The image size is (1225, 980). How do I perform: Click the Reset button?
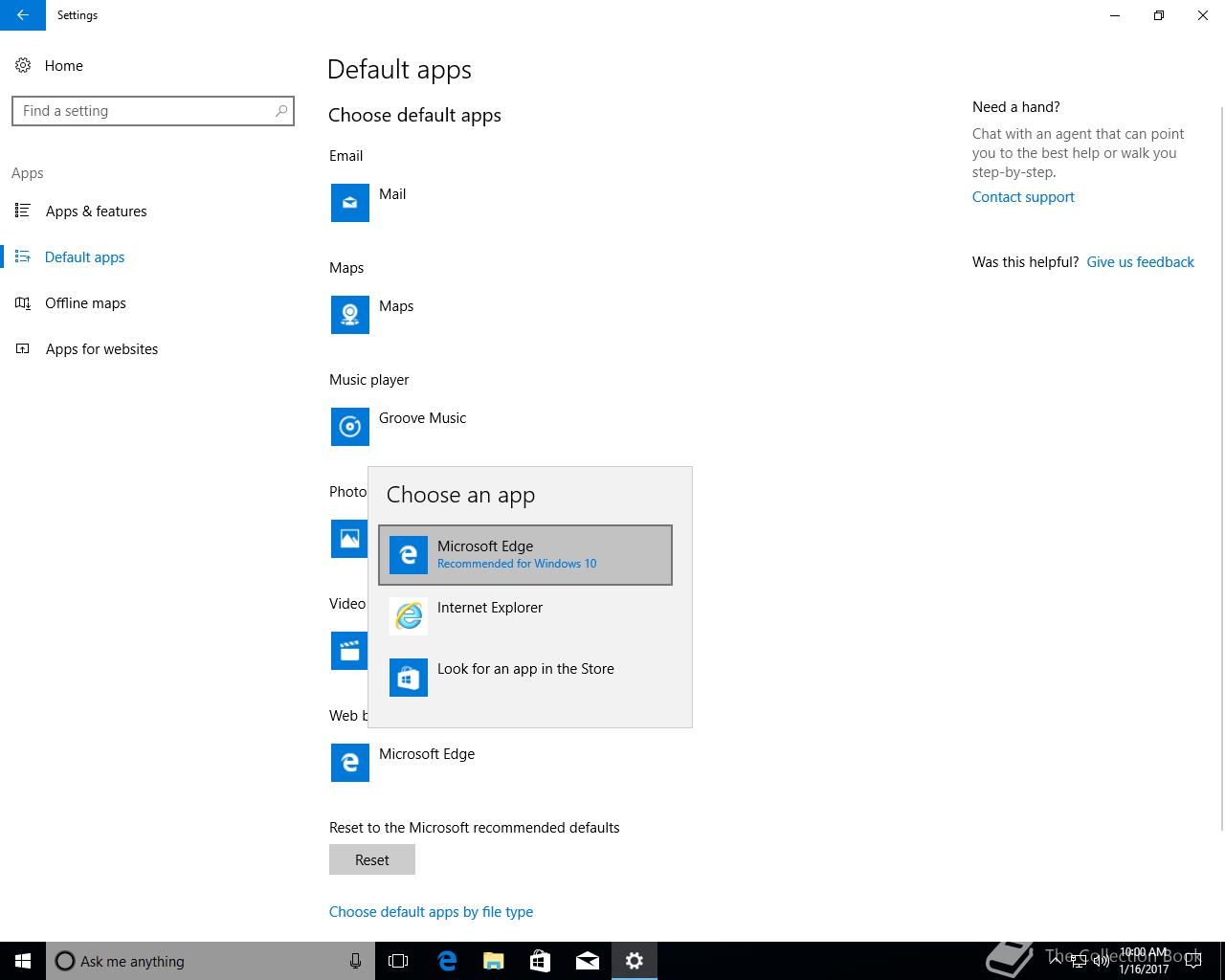pos(372,859)
